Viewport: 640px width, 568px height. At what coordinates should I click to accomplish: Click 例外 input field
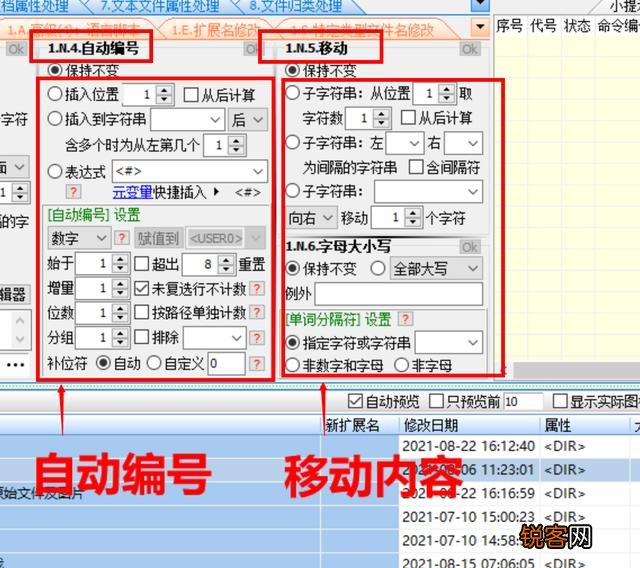click(x=398, y=294)
